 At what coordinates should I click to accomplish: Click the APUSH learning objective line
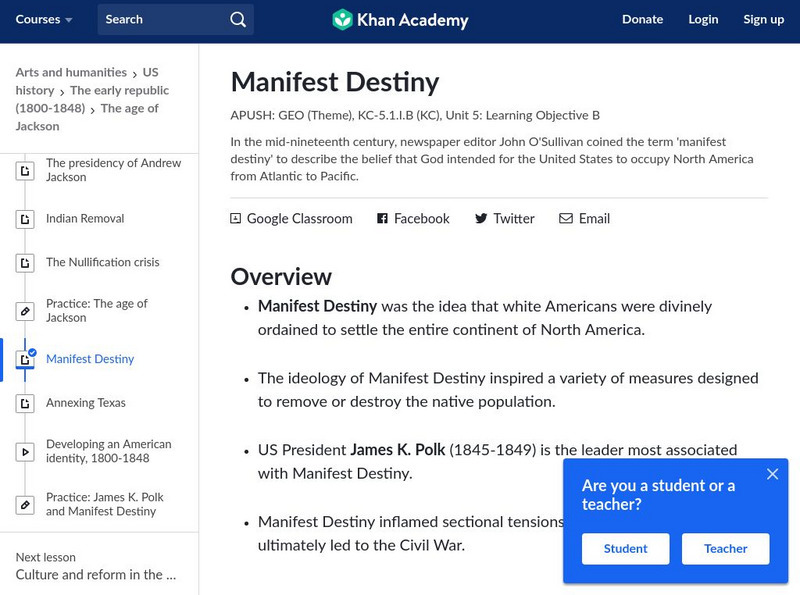[415, 115]
